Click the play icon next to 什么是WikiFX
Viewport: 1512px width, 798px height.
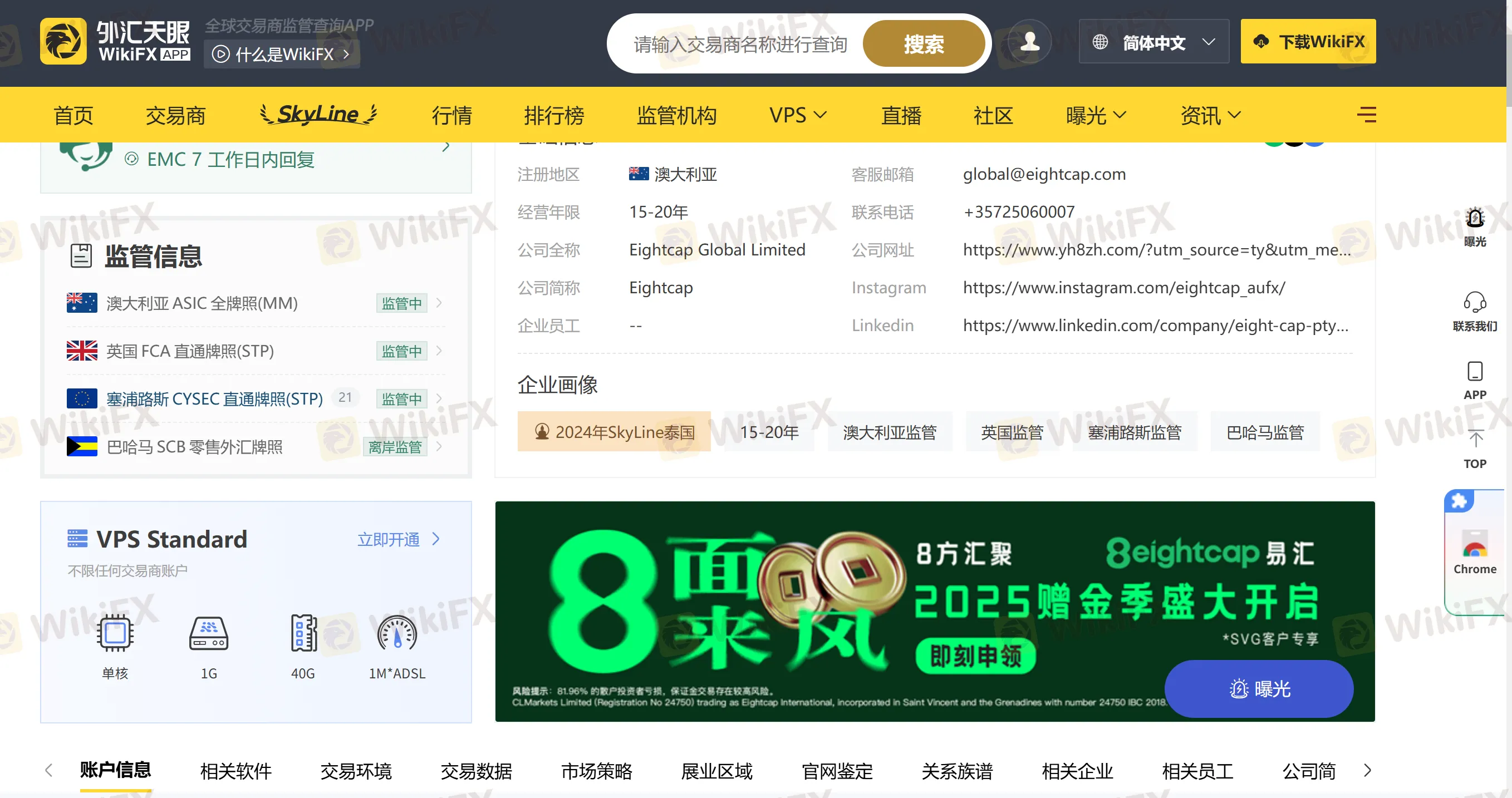pos(220,55)
